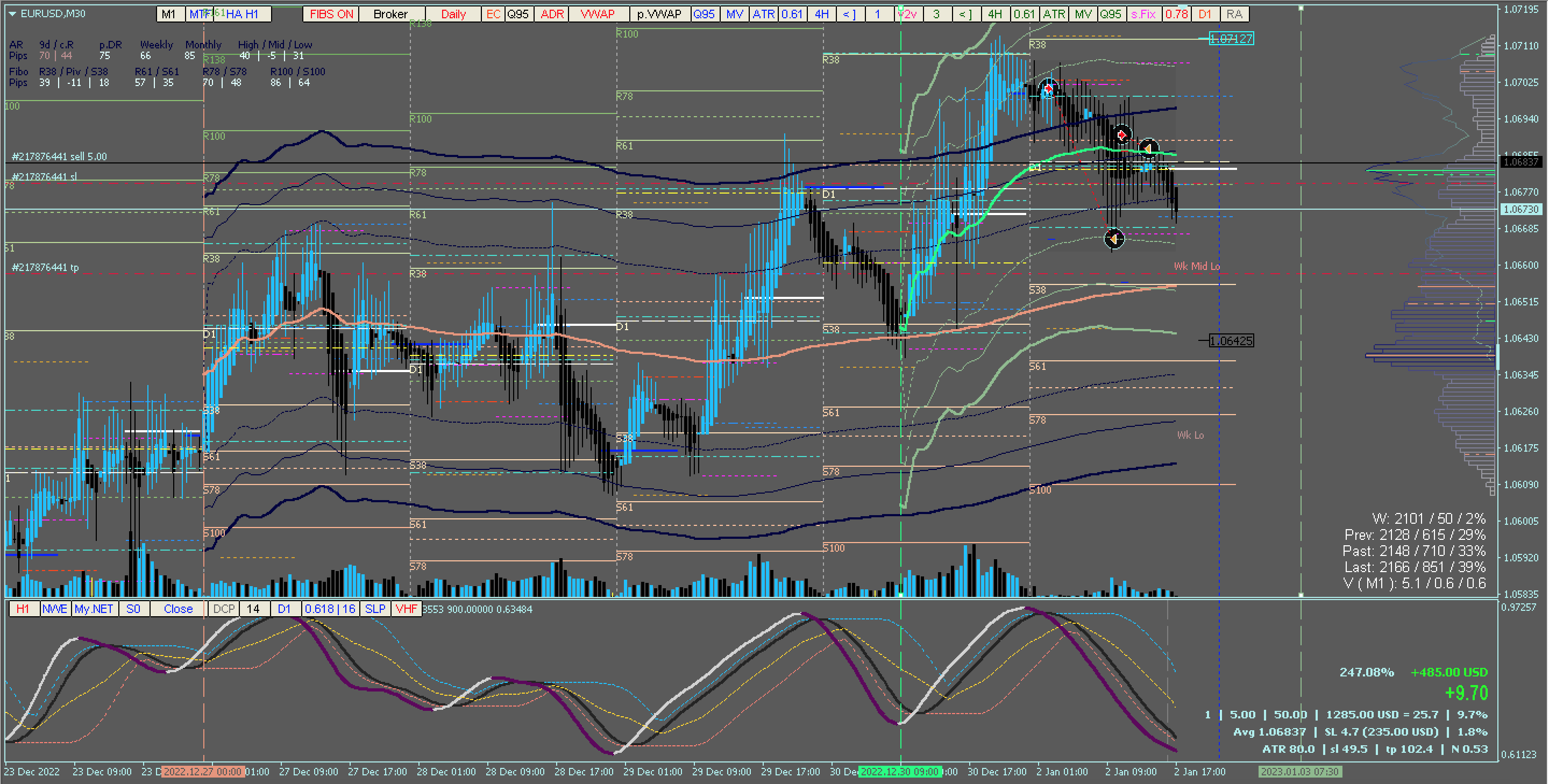Open the EURUSD,M30 chart menu triangle

(x=12, y=13)
